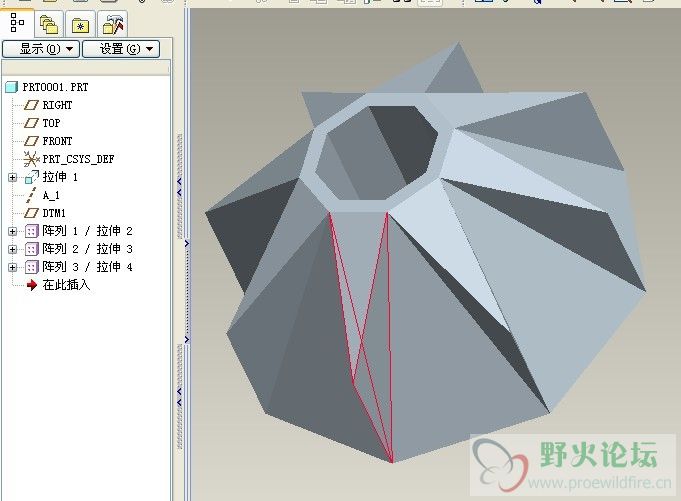Click the 阵列 2 pattern icon
This screenshot has height=501, width=681.
31,249
